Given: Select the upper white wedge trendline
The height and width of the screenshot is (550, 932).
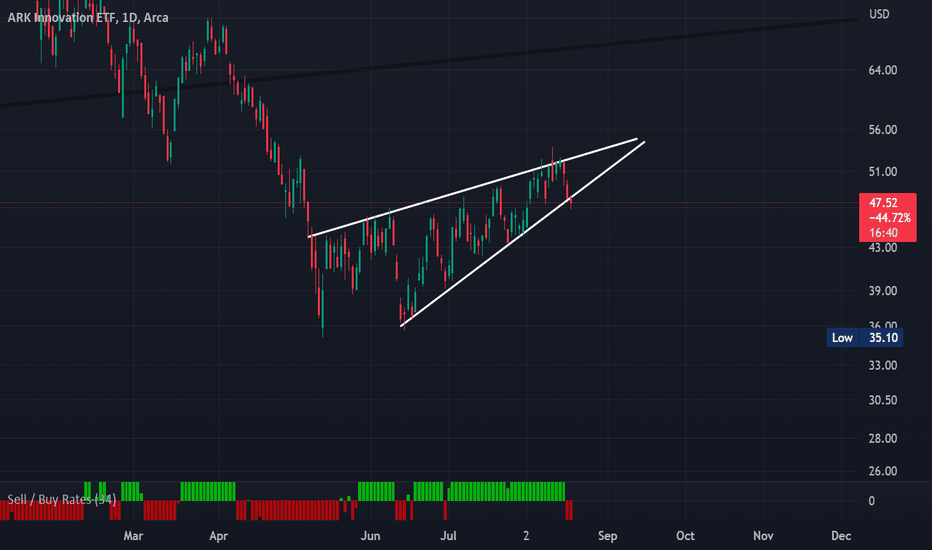Looking at the screenshot, I should point(473,188).
